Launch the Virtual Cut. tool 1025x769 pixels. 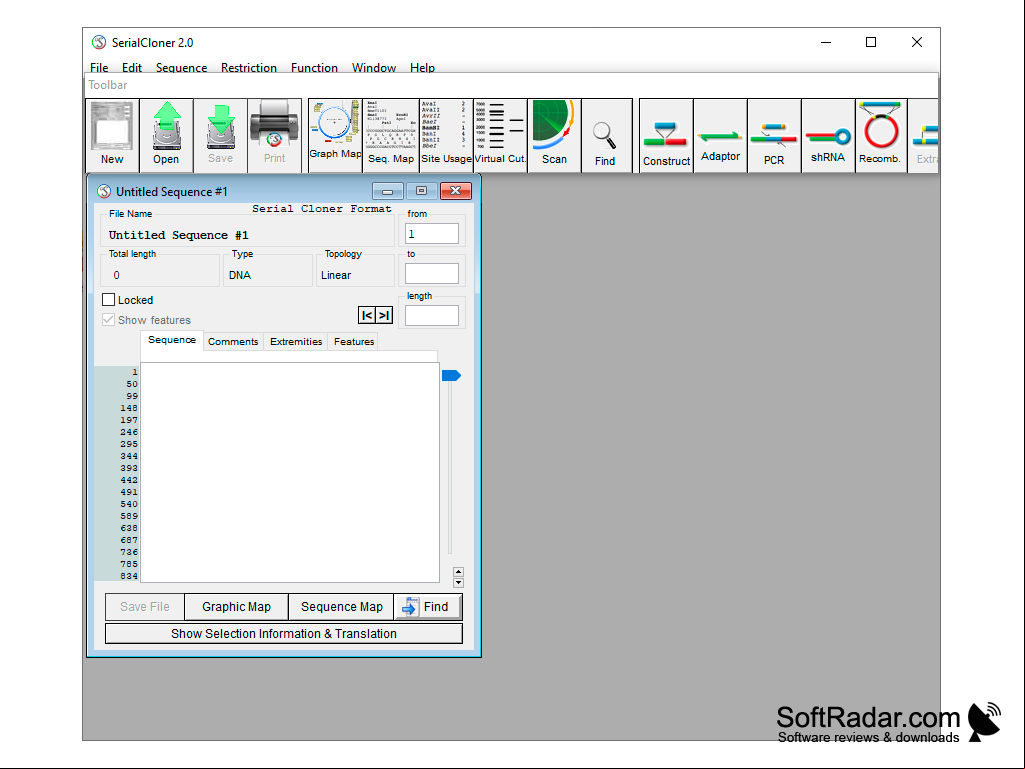pos(500,135)
